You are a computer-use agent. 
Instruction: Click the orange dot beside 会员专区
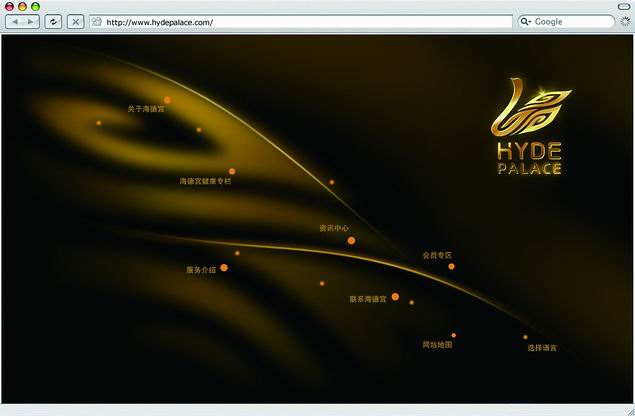[x=451, y=266]
